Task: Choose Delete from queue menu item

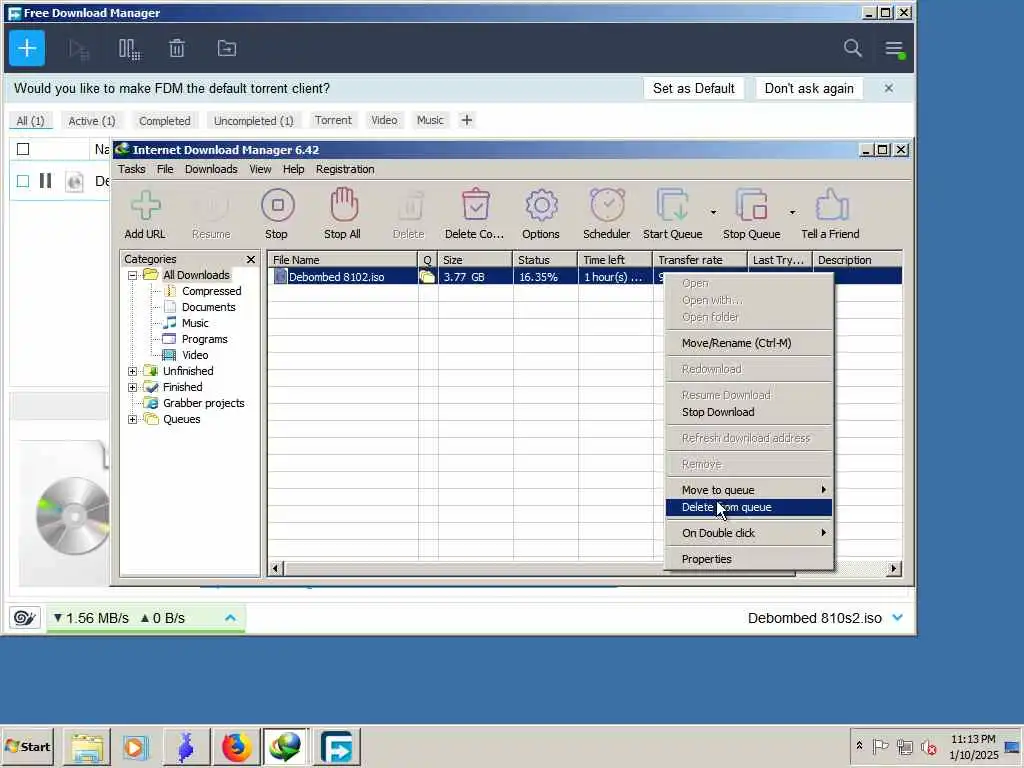Action: pyautogui.click(x=748, y=507)
